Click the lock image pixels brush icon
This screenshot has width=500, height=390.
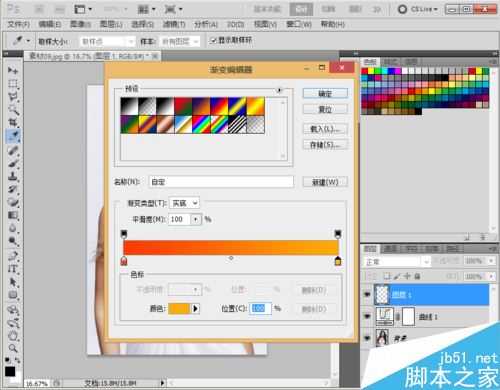(x=397, y=276)
